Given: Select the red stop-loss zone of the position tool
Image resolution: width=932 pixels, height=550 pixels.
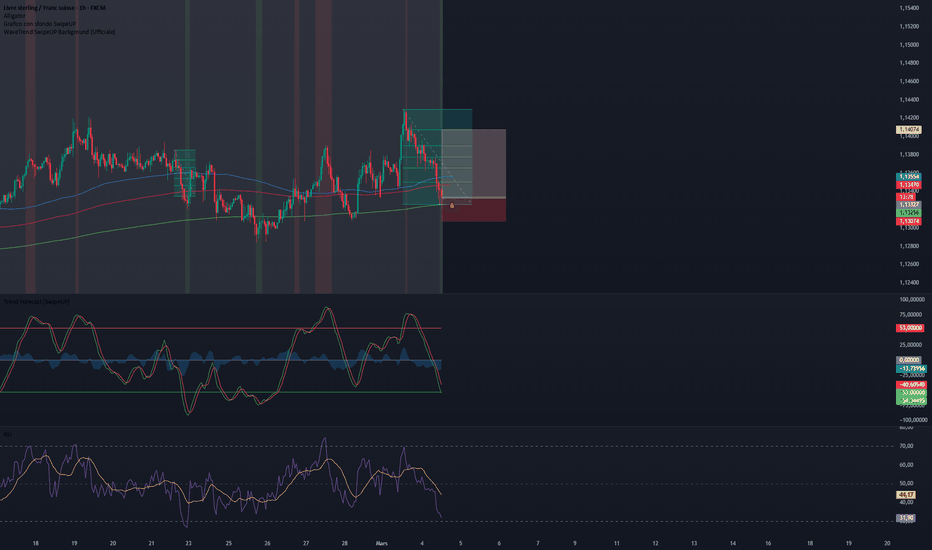Looking at the screenshot, I should tap(474, 210).
